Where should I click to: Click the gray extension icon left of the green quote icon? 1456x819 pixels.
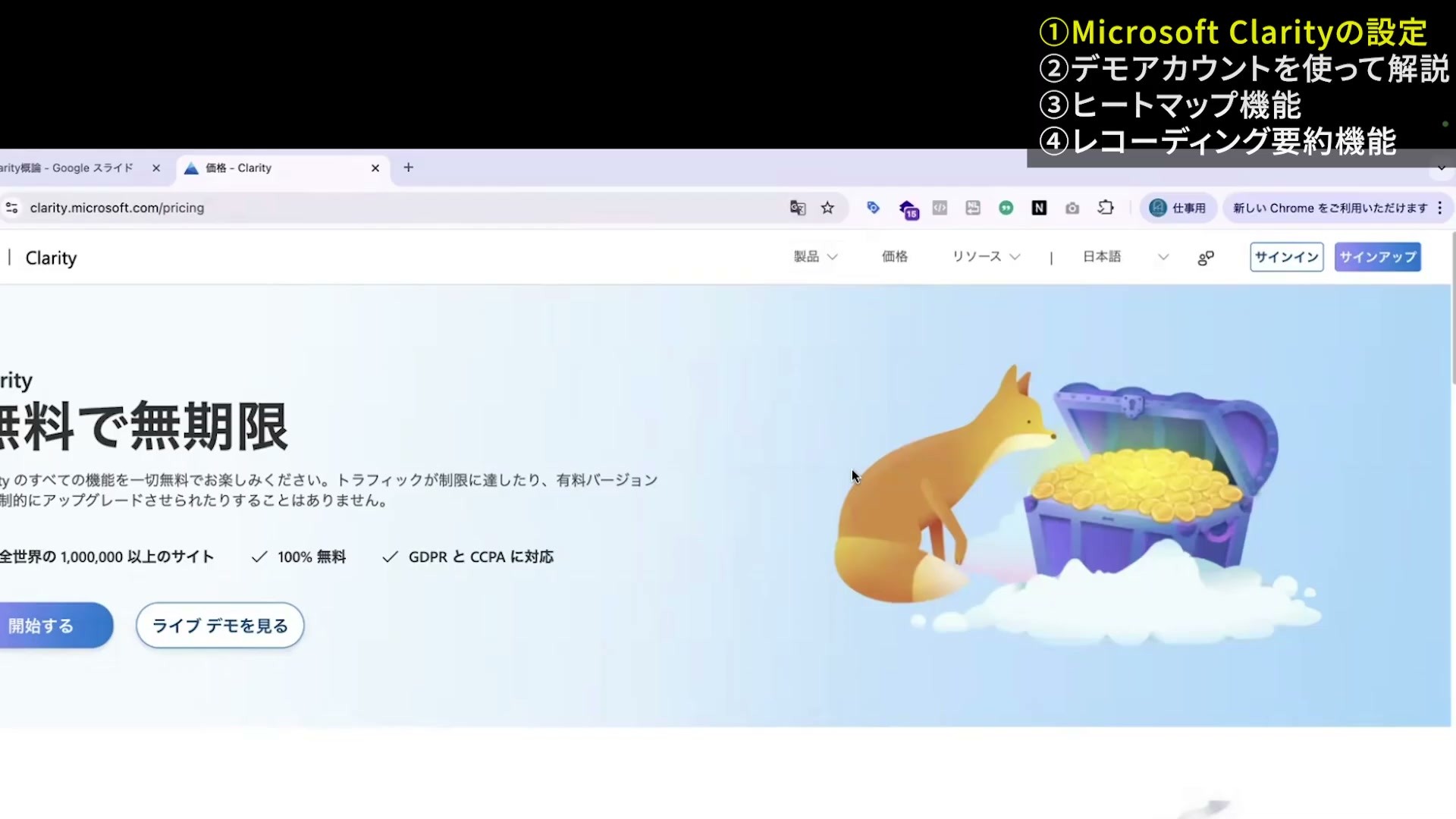point(973,208)
